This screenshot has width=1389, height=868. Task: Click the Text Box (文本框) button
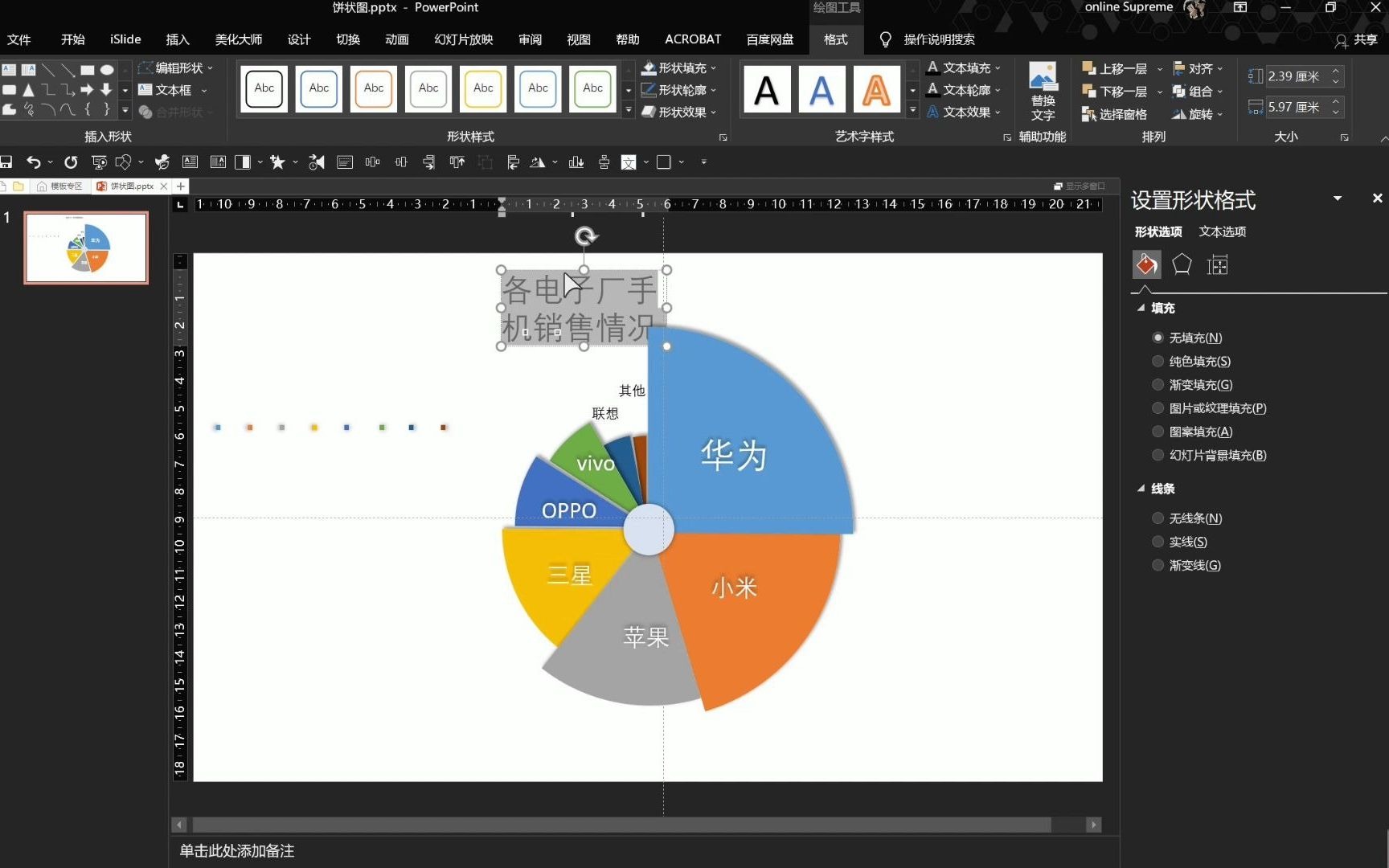pyautogui.click(x=166, y=90)
